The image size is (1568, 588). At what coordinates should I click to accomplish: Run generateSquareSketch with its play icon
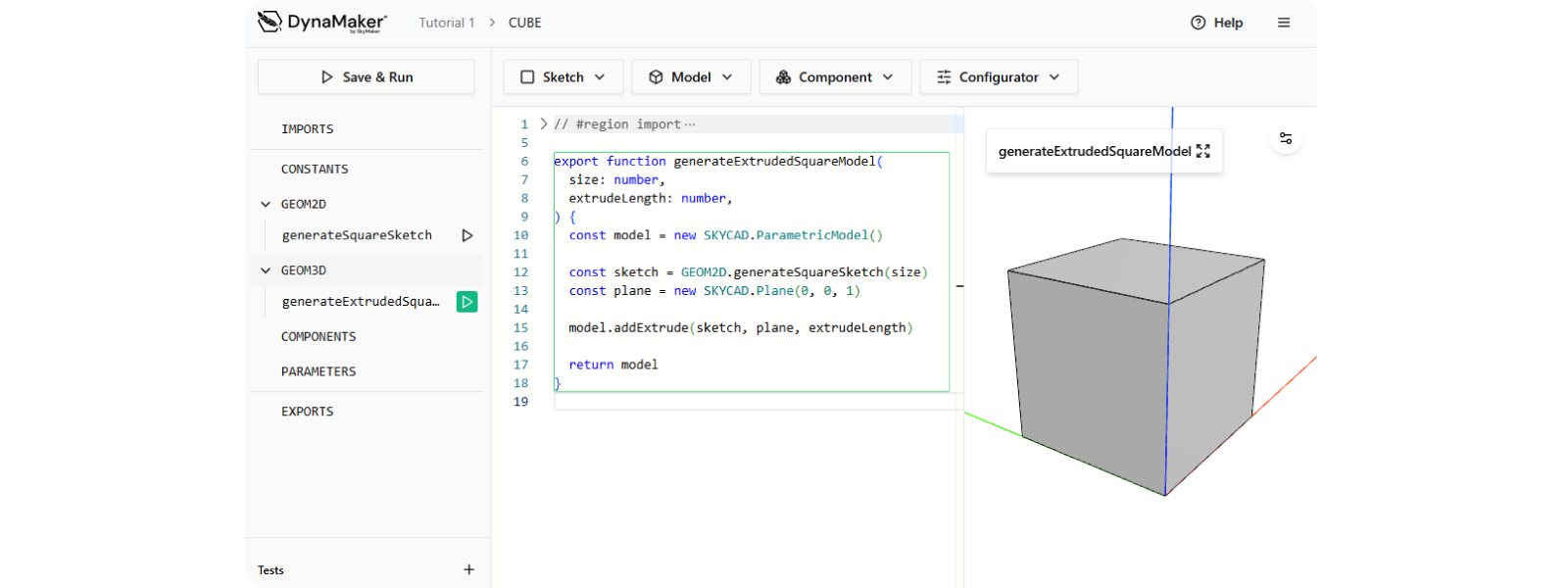[x=467, y=235]
